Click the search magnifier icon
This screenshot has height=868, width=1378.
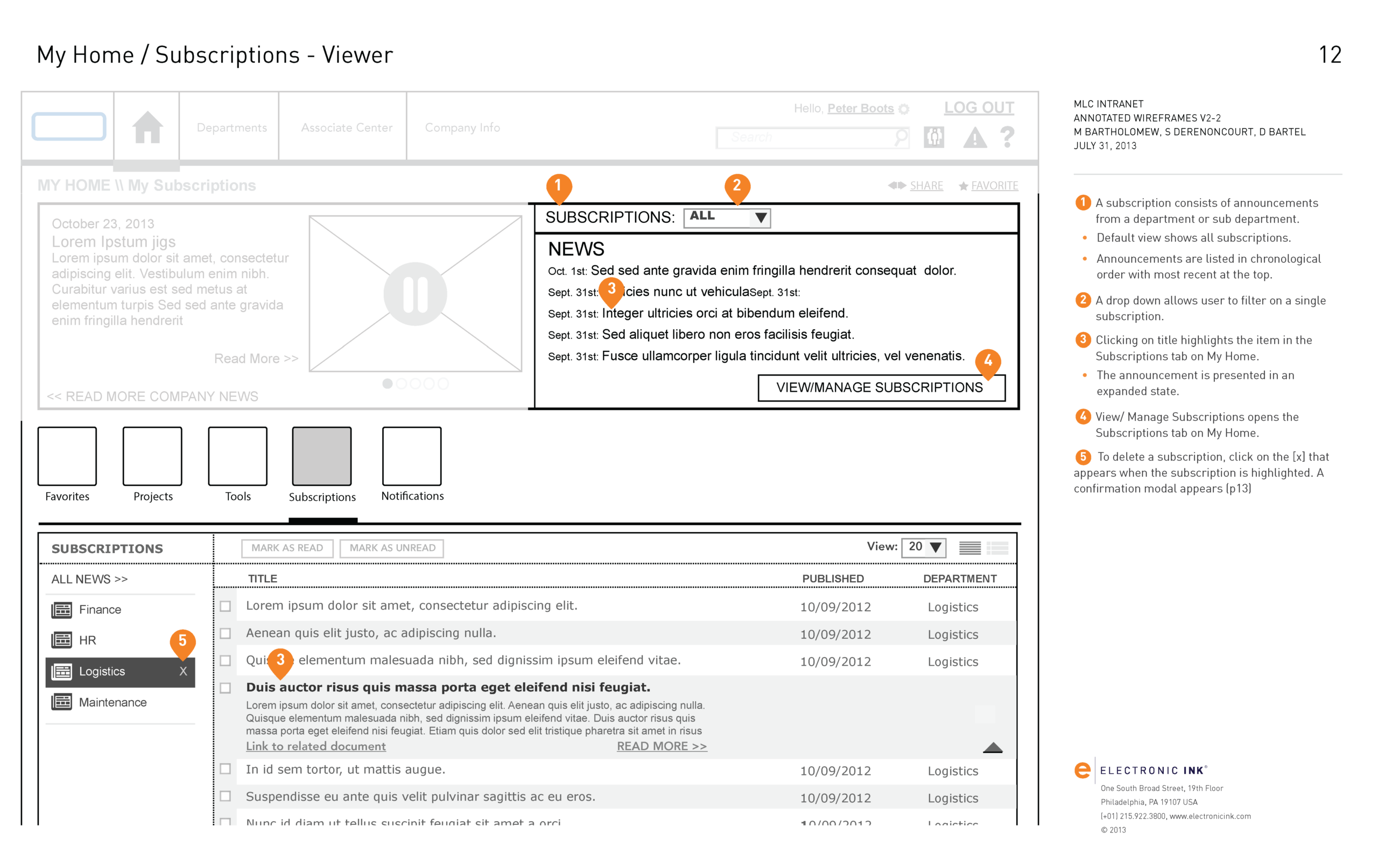(901, 137)
